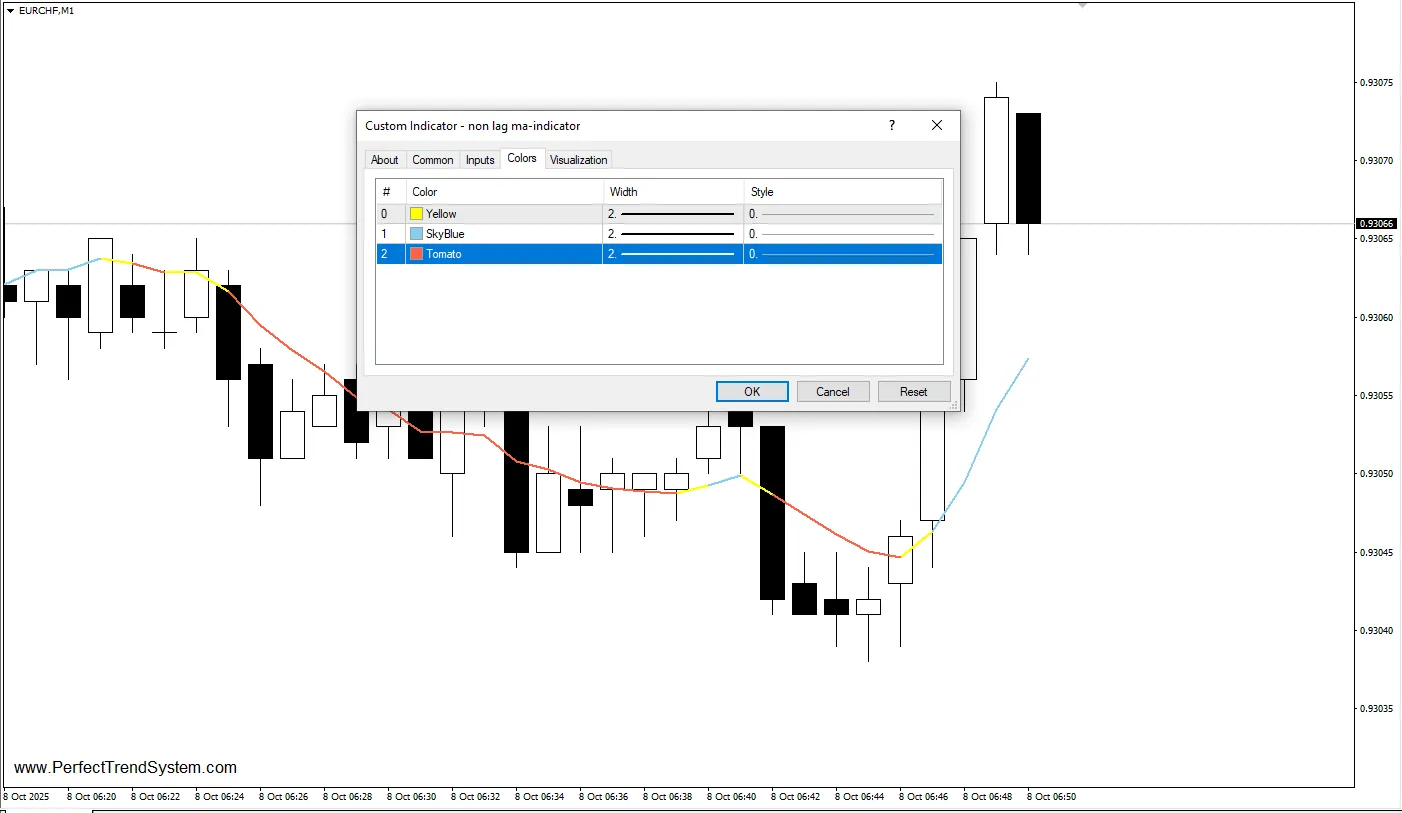
Task: Click the 0.93035 price axis label
Action: click(x=1377, y=708)
